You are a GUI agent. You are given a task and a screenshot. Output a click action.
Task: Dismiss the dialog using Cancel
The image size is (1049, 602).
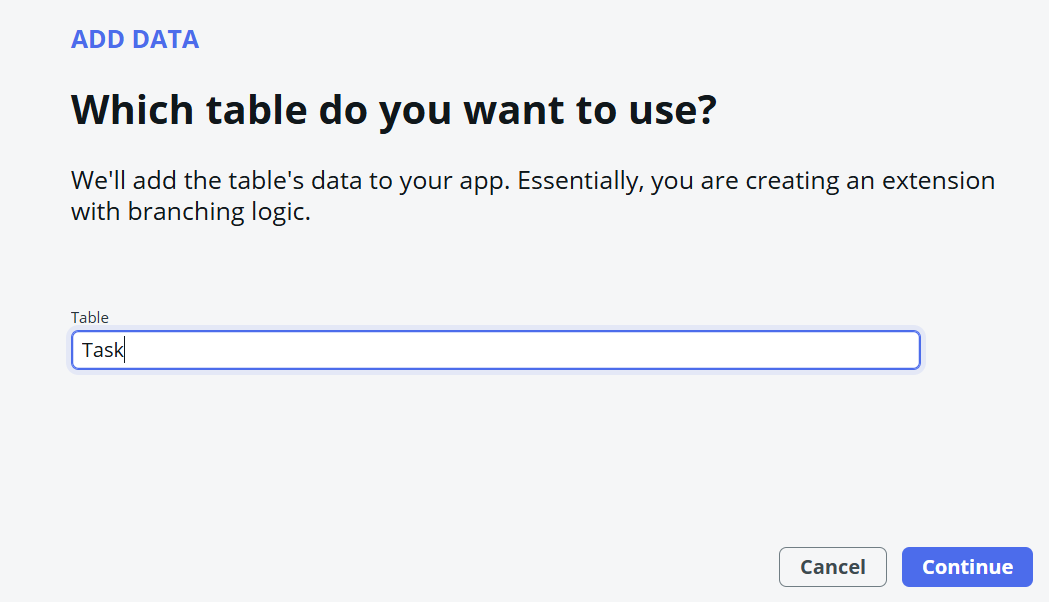[x=832, y=567]
